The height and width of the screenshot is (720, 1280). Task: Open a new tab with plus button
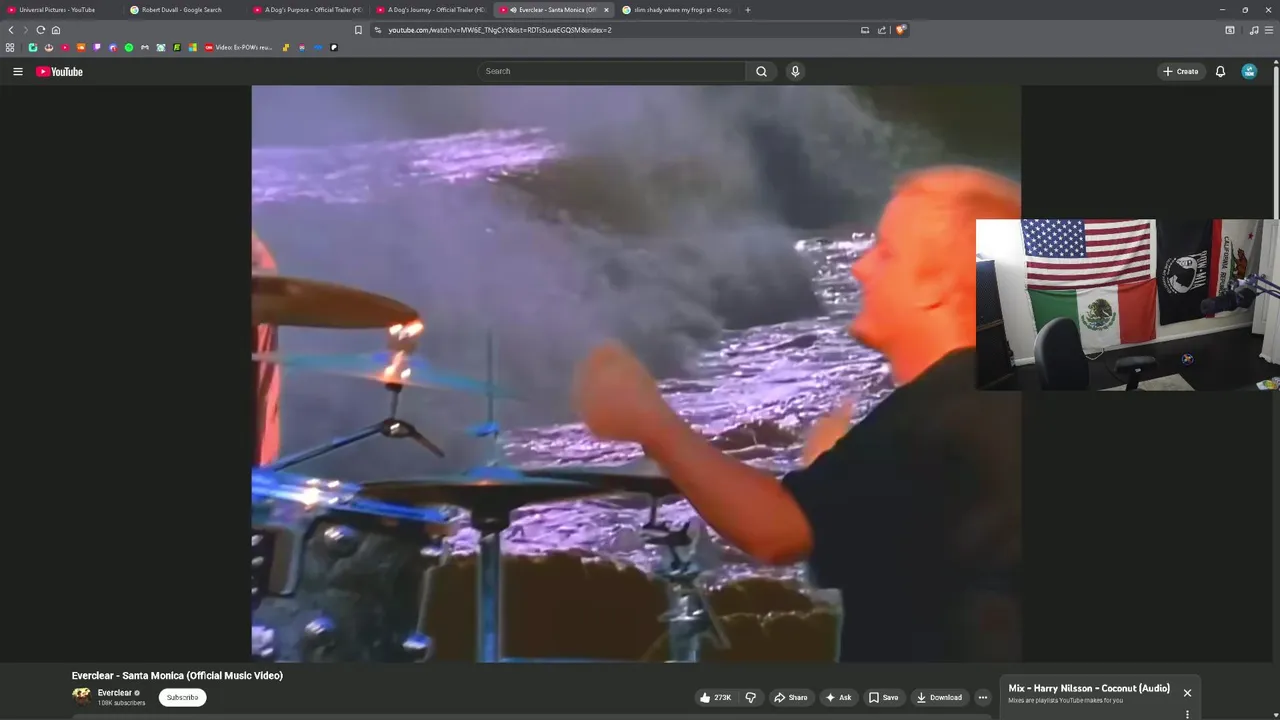[747, 10]
